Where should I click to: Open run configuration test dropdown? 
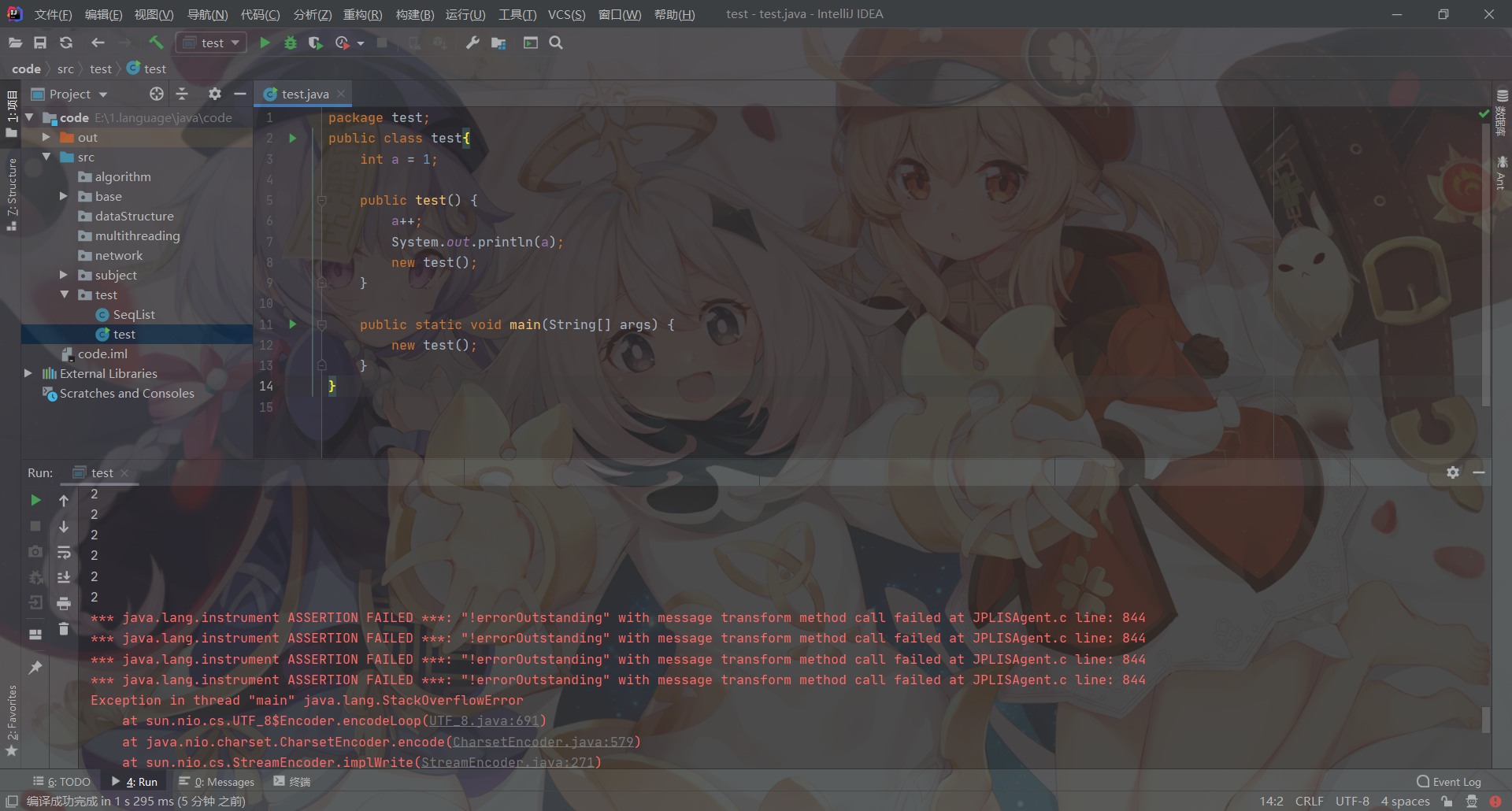(x=211, y=43)
